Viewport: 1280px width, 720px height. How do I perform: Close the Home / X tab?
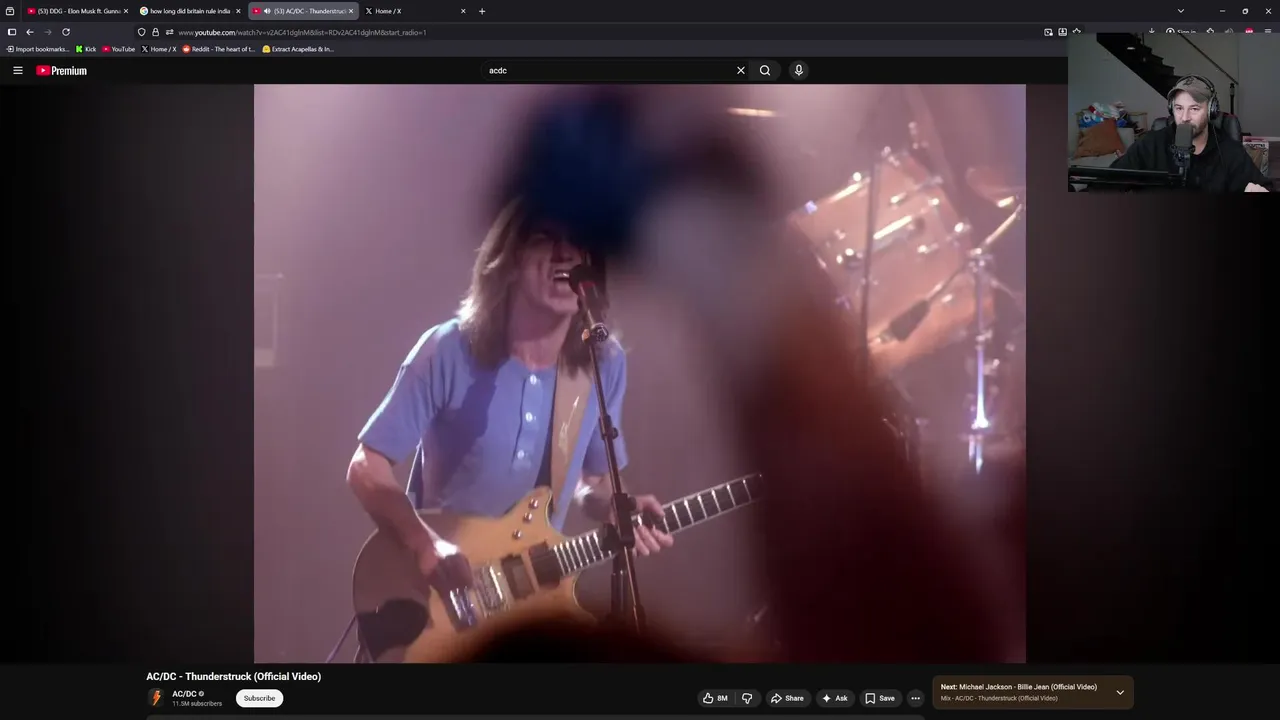point(463,11)
